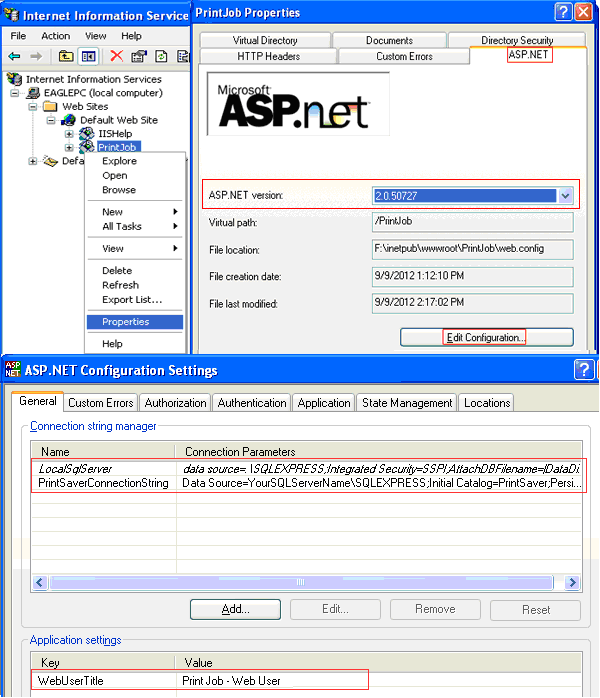Click the IIS window title bar icon
Screen dimensions: 600x698
(x=11, y=15)
